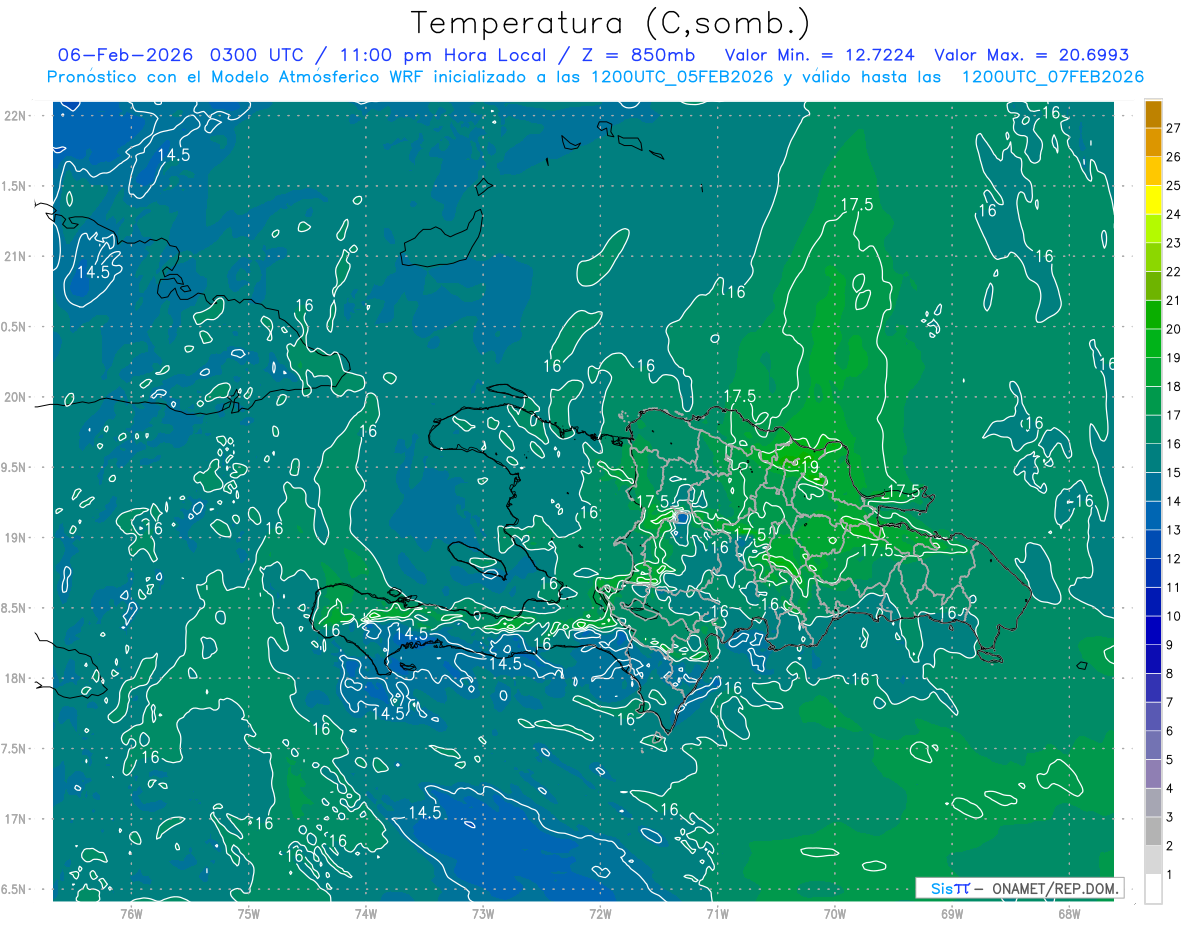
Task: Pick the bright green swatch between 20 and 21
Action: pos(1153,315)
